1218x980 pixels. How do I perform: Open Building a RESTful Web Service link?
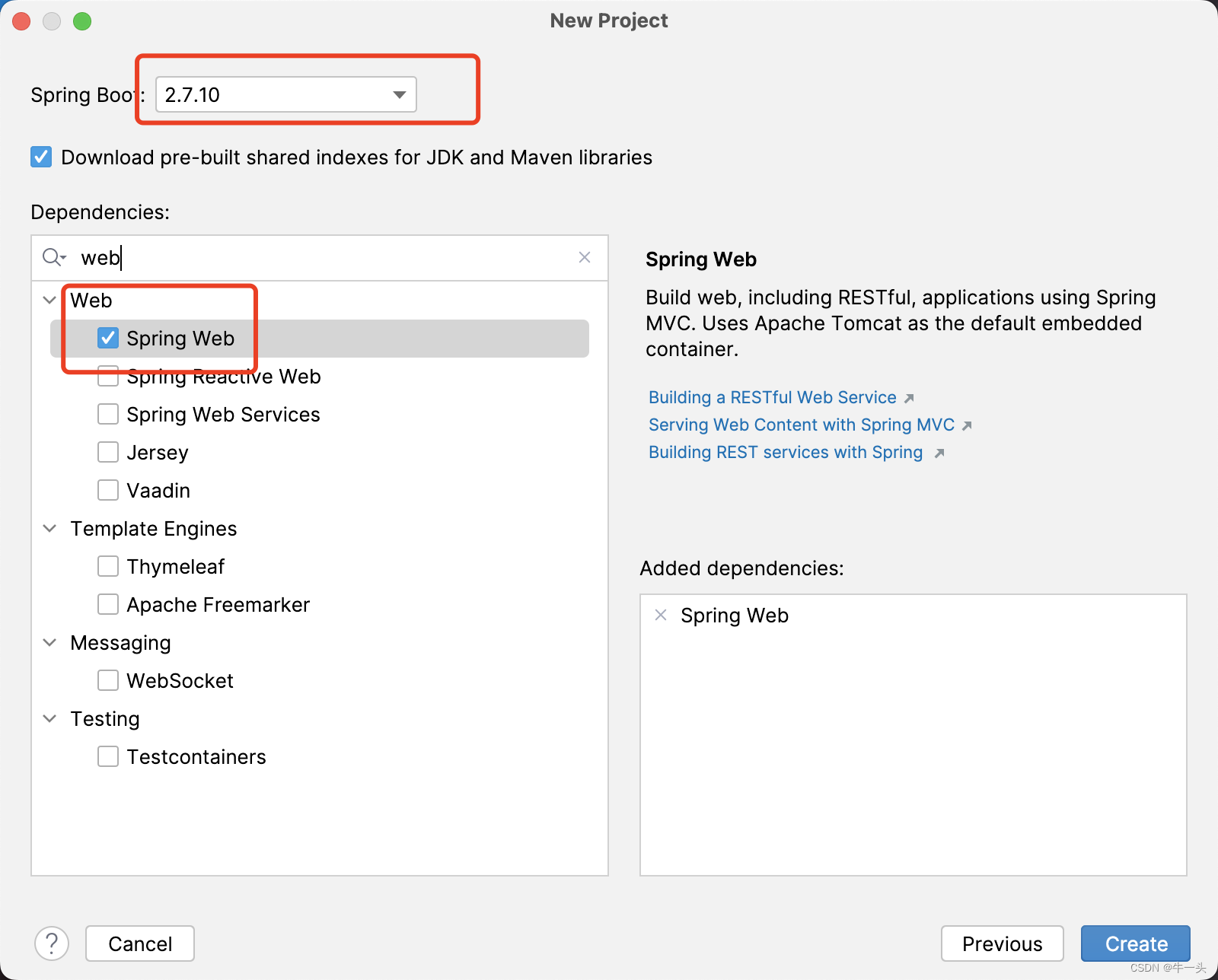coord(772,397)
